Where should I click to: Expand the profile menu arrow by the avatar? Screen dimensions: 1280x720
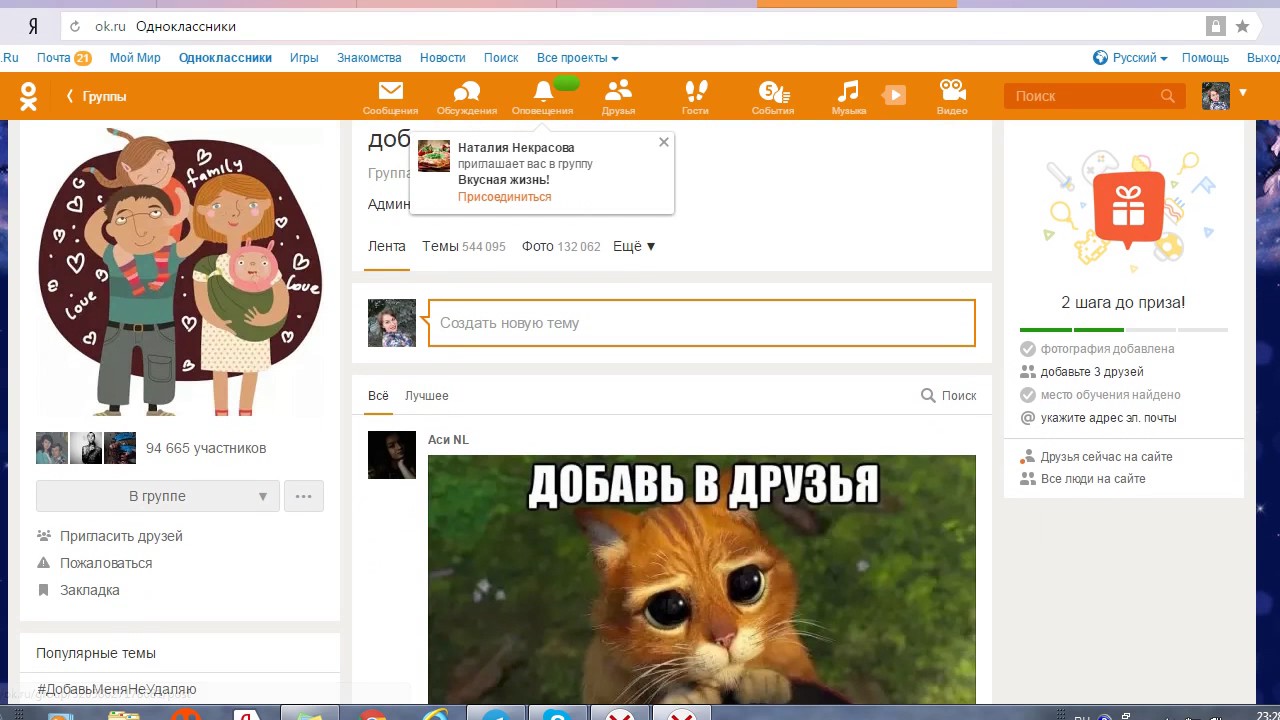1243,93
